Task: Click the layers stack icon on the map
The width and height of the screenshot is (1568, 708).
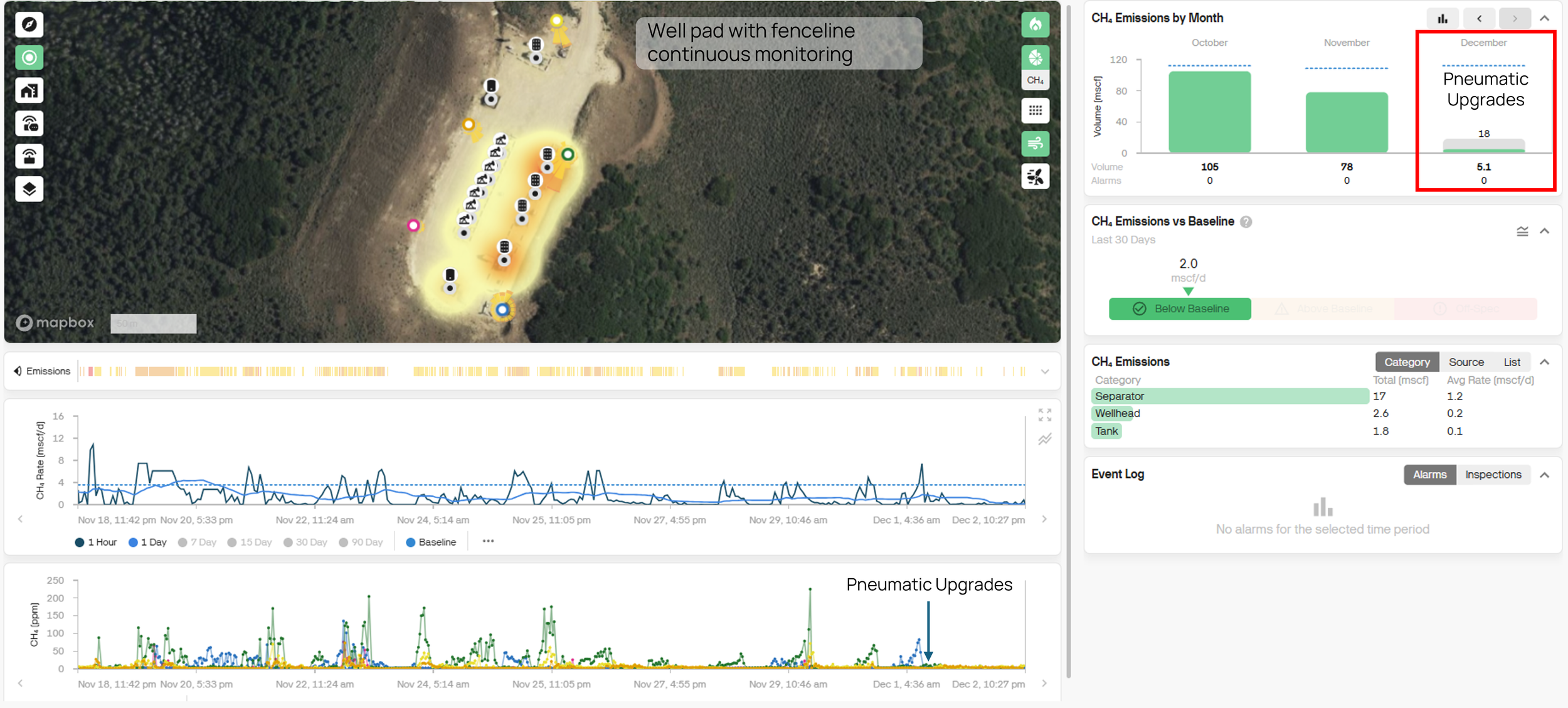Action: coord(29,189)
